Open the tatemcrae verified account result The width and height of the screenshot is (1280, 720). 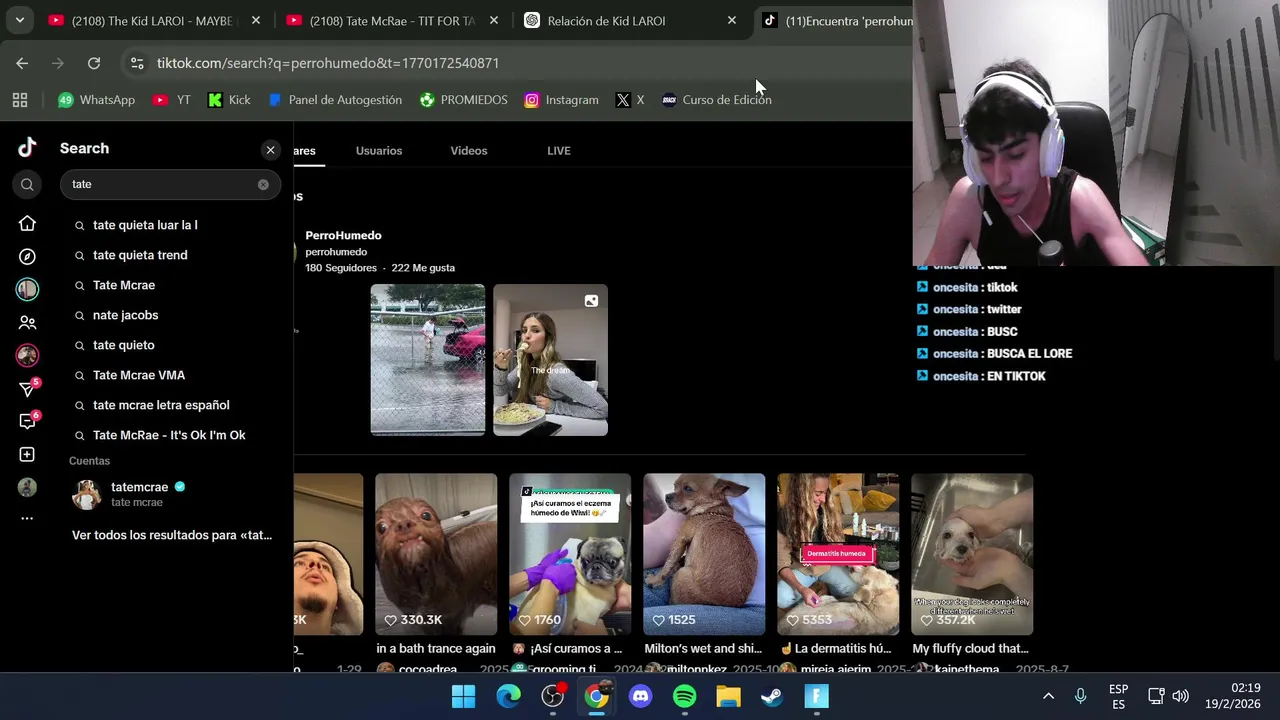(170, 494)
